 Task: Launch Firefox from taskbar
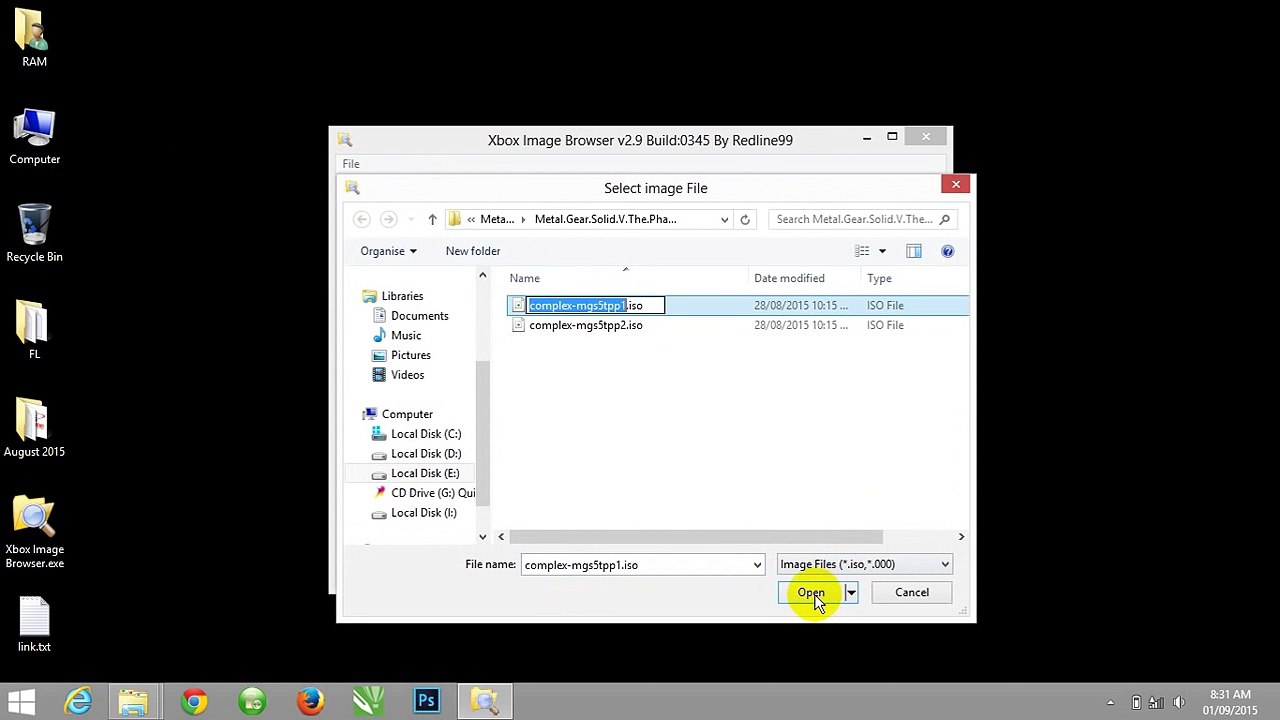click(310, 701)
